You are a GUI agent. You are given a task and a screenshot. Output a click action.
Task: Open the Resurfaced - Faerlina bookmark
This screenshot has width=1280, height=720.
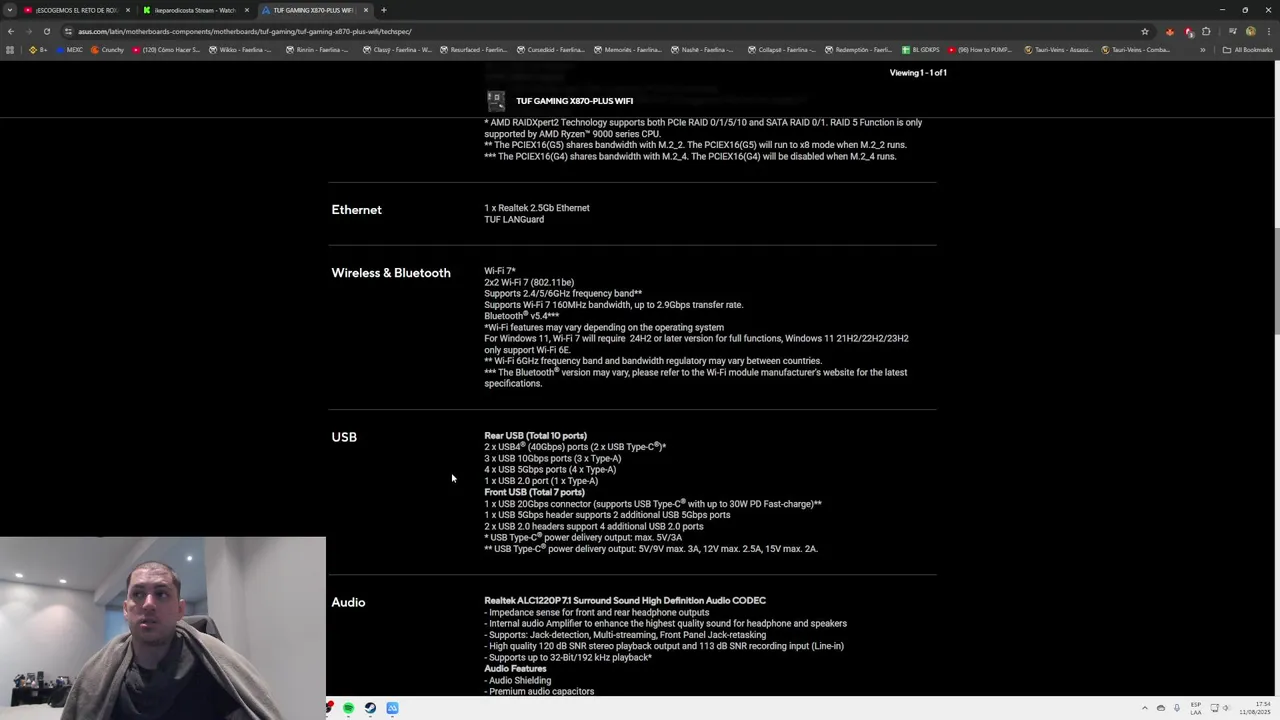(x=474, y=50)
